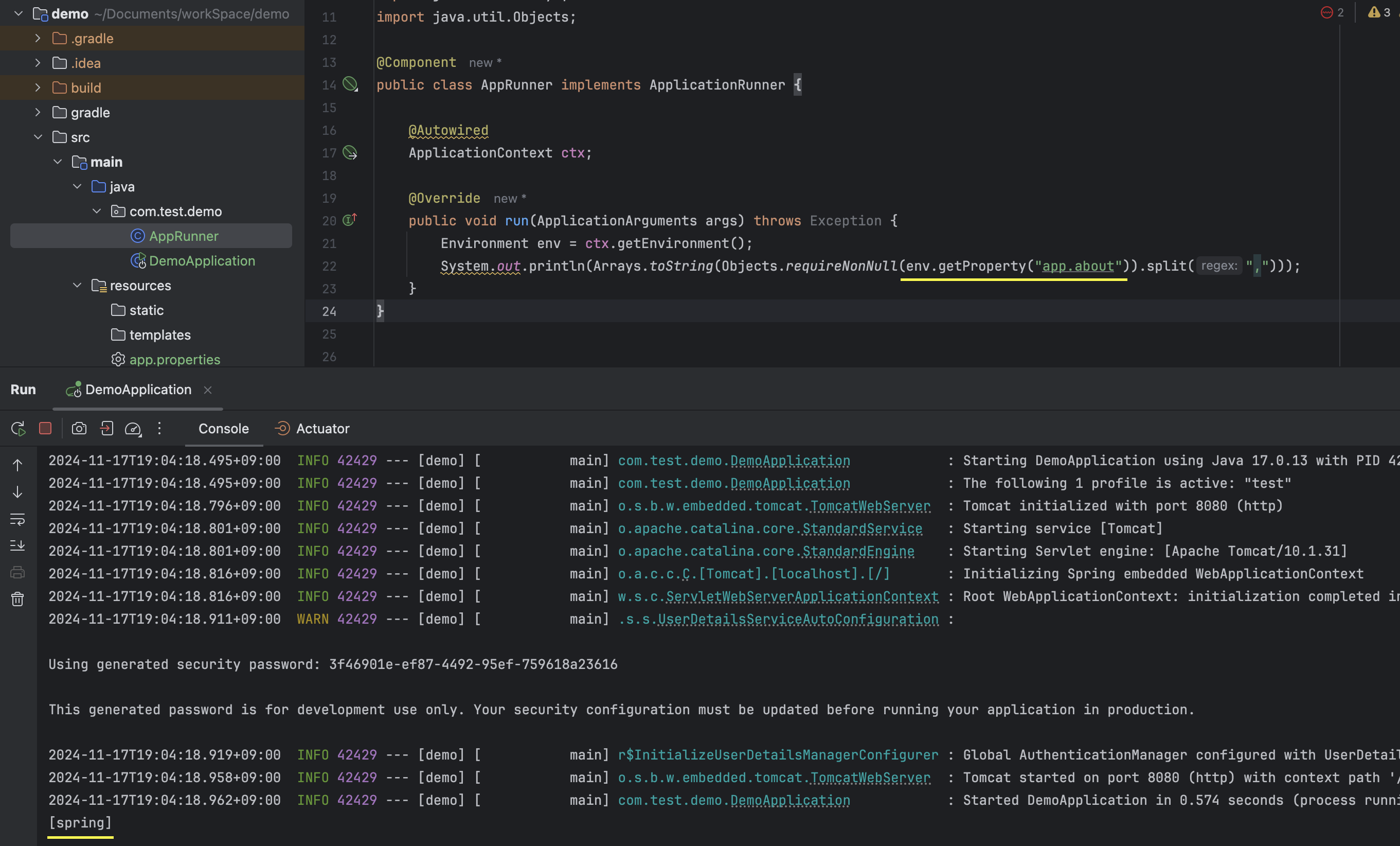Stop the running DemoApplication process
1400x846 pixels.
[x=45, y=428]
